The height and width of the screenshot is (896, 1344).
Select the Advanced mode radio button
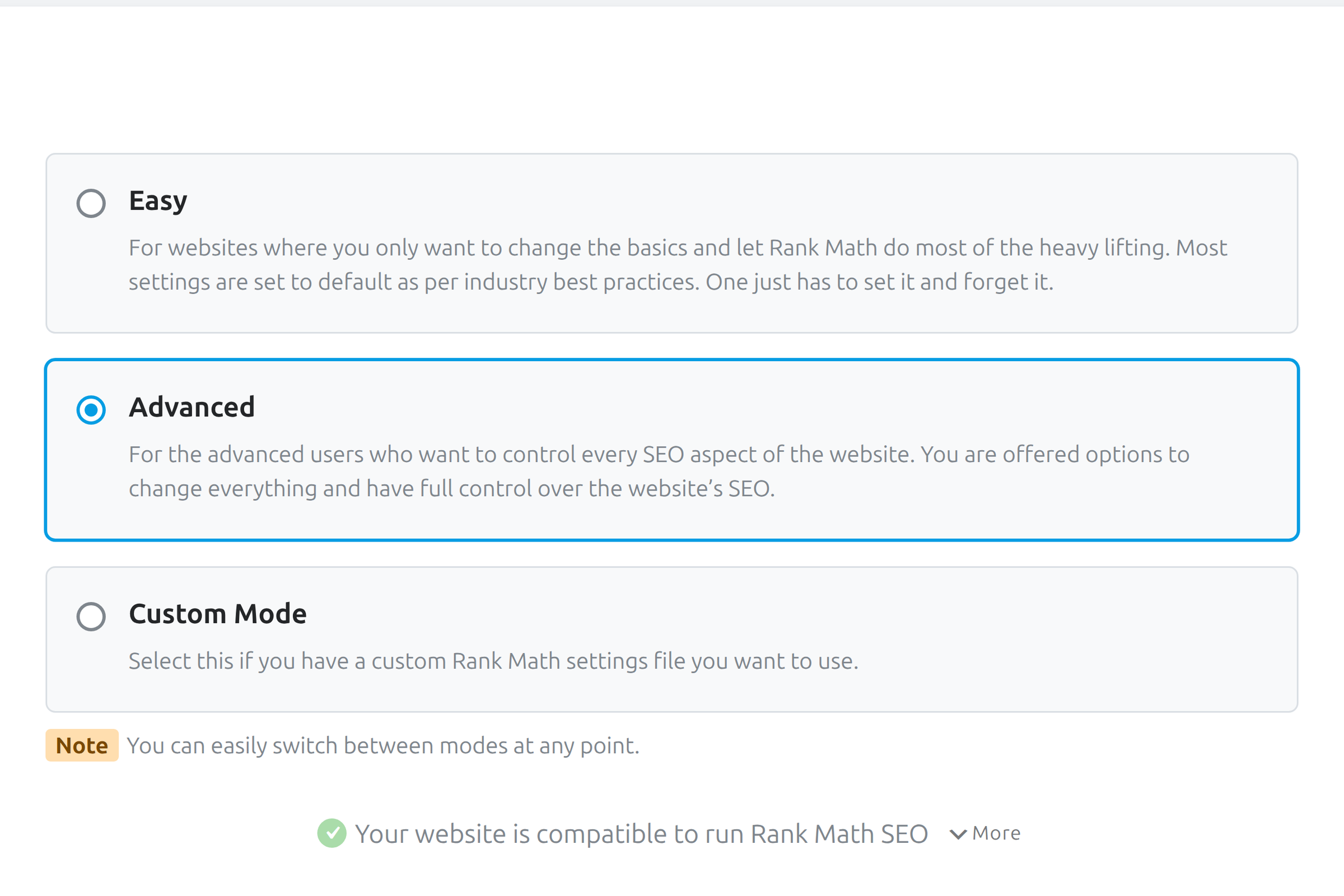point(91,410)
